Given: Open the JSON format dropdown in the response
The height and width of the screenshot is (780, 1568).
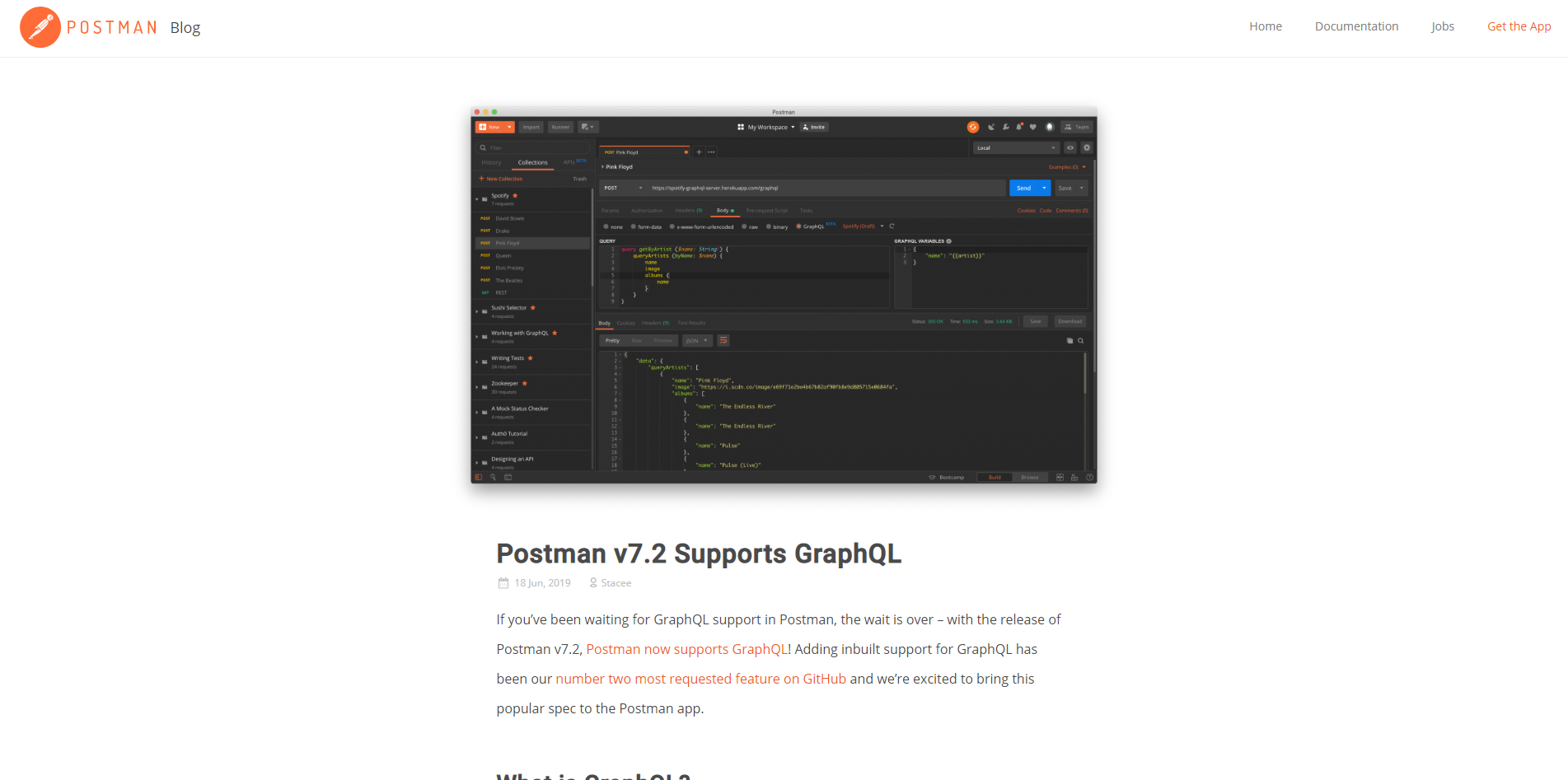Looking at the screenshot, I should pyautogui.click(x=697, y=340).
